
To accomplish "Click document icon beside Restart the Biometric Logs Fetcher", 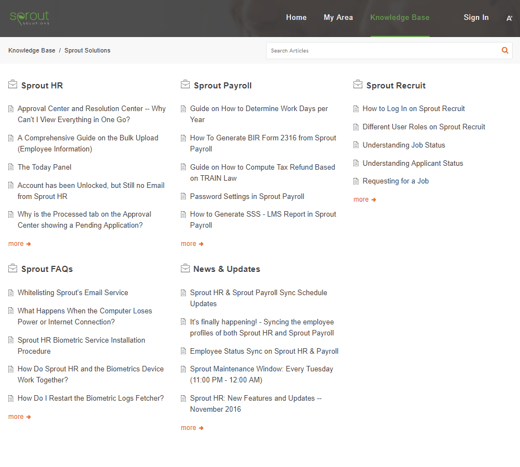I will [x=11, y=398].
